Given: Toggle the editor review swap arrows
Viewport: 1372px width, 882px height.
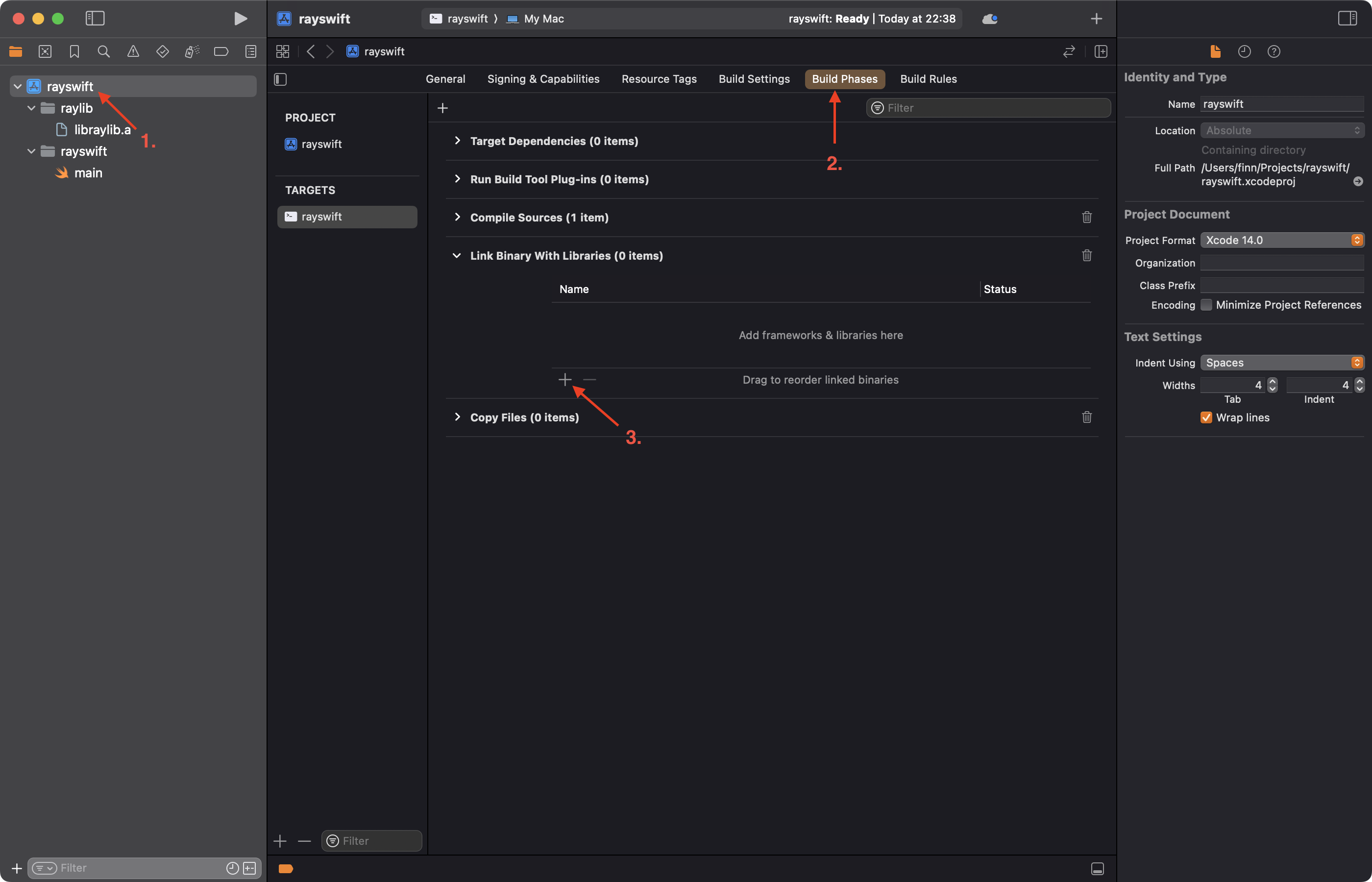Looking at the screenshot, I should point(1069,51).
